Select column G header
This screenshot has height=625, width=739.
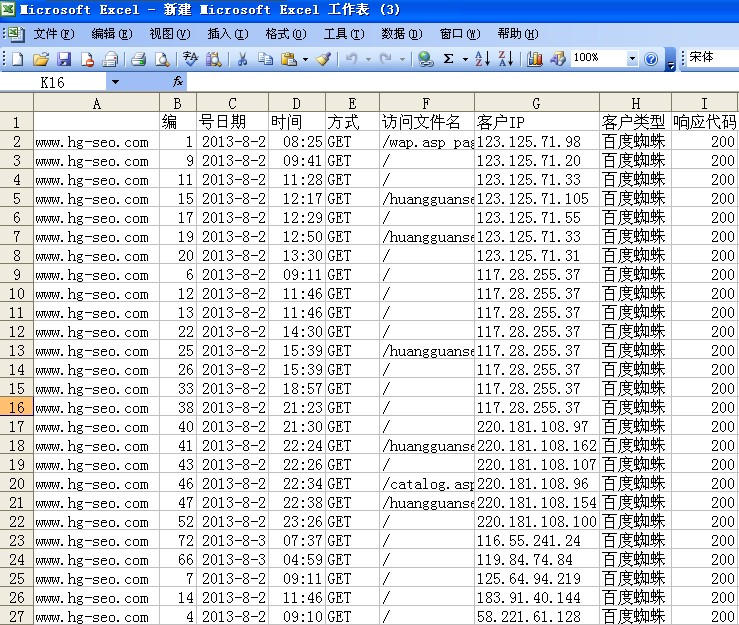(537, 103)
